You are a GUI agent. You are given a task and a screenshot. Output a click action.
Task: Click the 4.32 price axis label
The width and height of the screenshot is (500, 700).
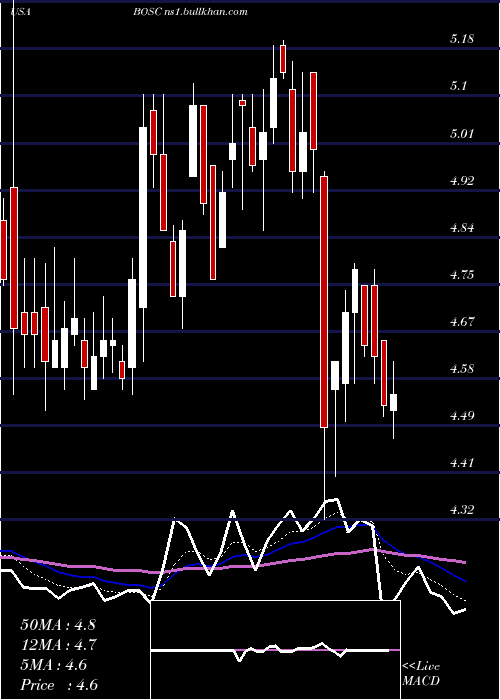pos(462,509)
